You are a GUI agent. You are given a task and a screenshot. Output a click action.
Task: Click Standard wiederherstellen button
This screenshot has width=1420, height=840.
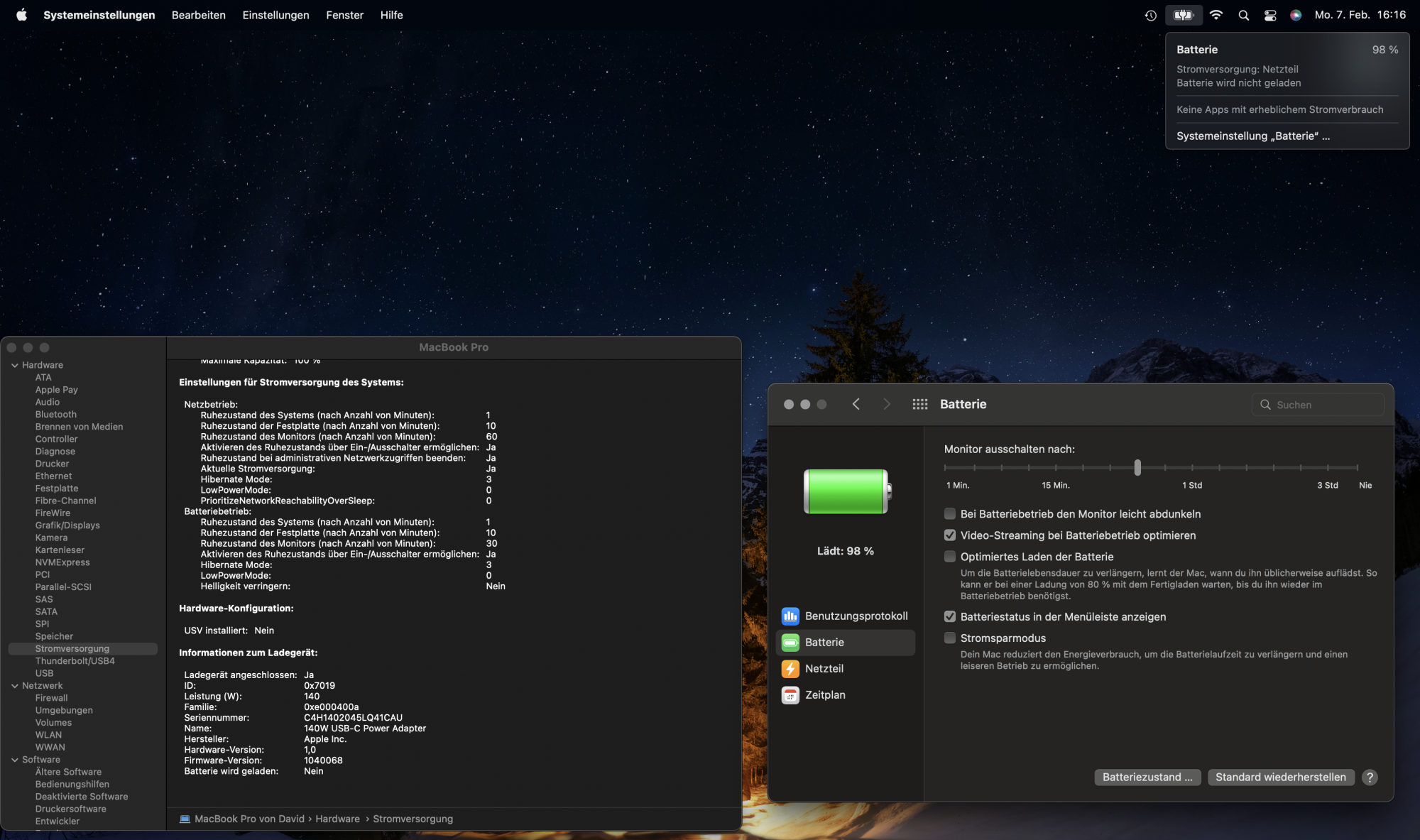1280,777
